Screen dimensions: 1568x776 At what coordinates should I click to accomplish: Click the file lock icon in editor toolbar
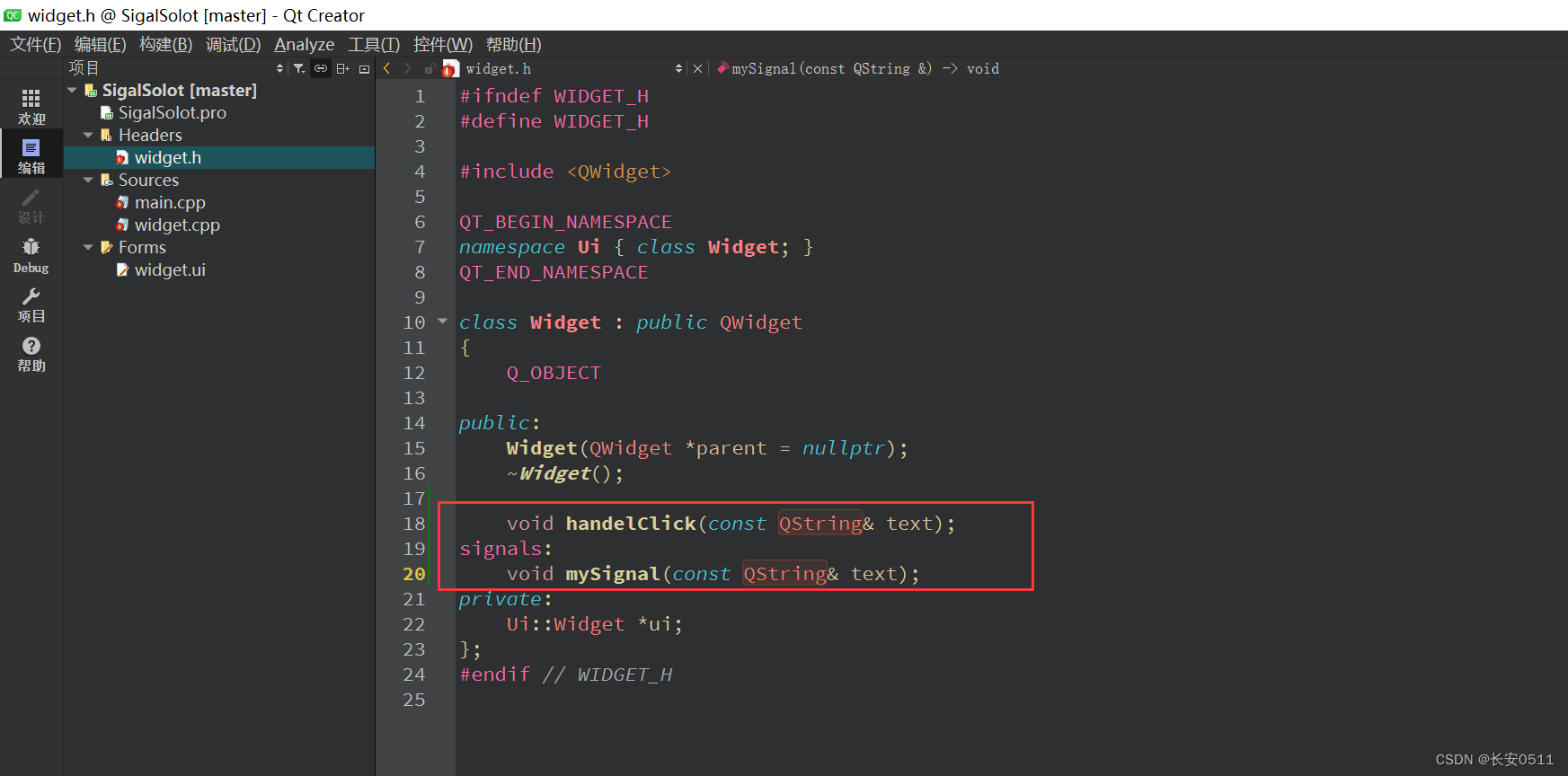click(430, 68)
